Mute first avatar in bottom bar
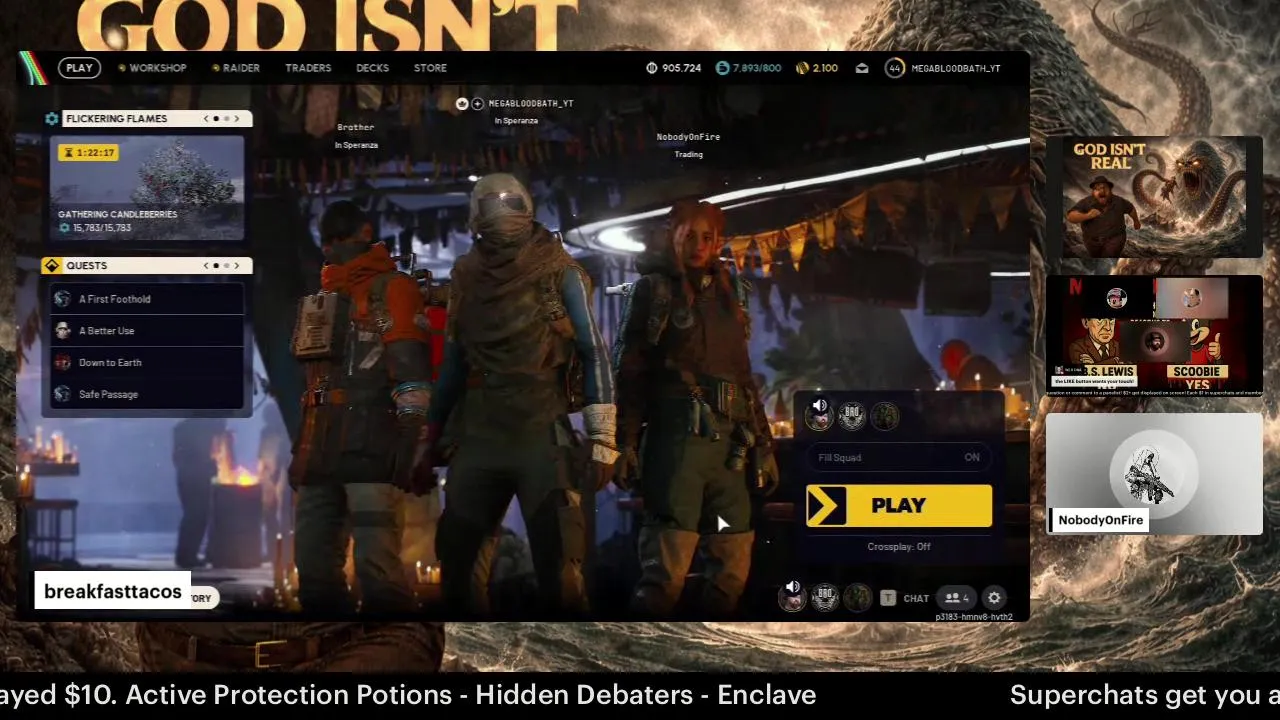 (x=792, y=596)
